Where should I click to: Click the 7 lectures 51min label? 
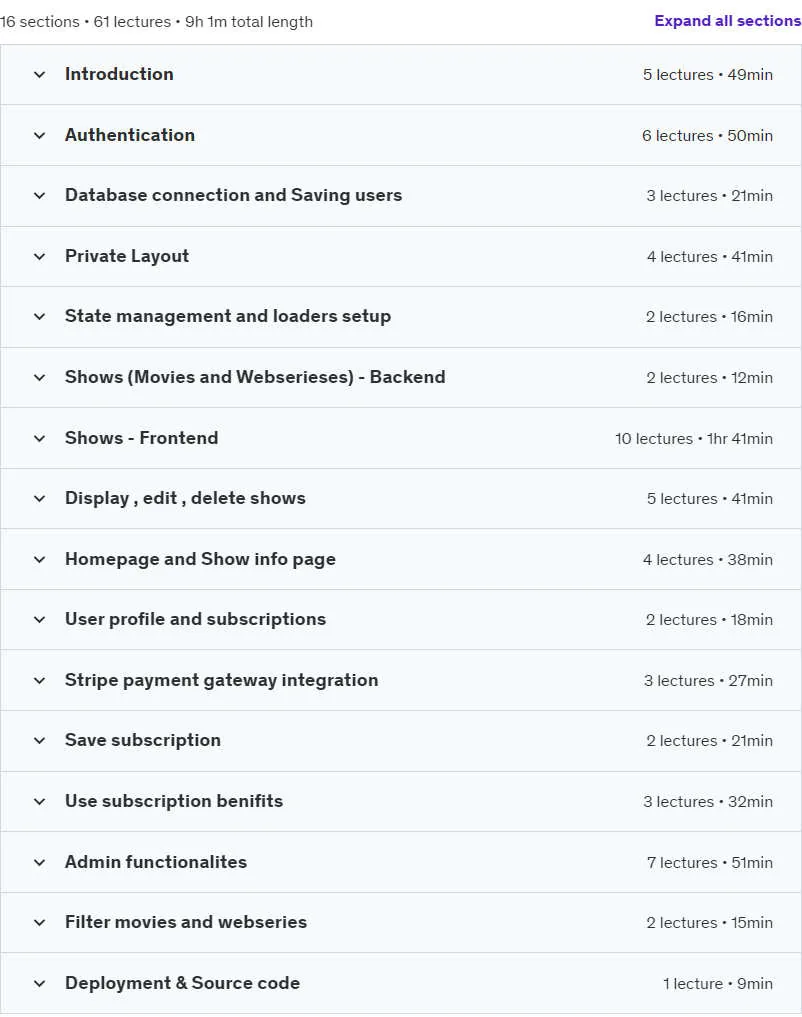pos(709,863)
